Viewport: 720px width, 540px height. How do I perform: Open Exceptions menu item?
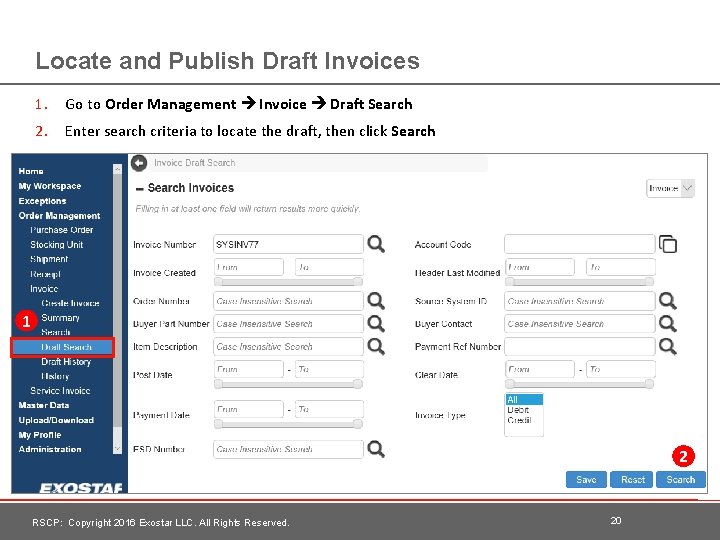pos(42,201)
